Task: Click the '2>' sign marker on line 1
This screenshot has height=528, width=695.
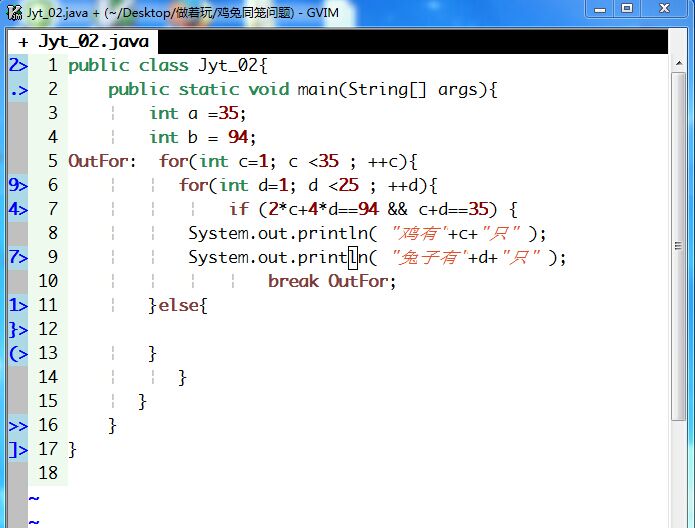Action: pos(18,66)
